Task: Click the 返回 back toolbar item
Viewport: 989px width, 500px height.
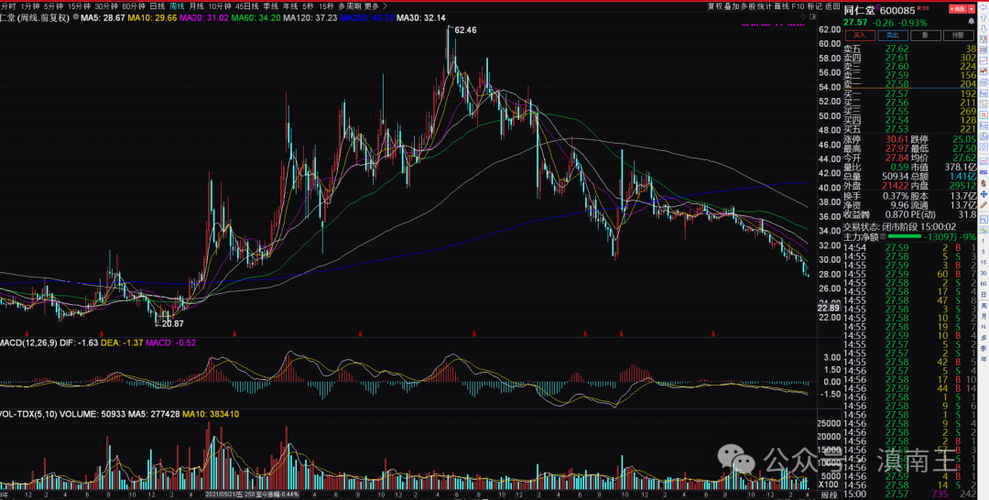Action: click(x=832, y=6)
